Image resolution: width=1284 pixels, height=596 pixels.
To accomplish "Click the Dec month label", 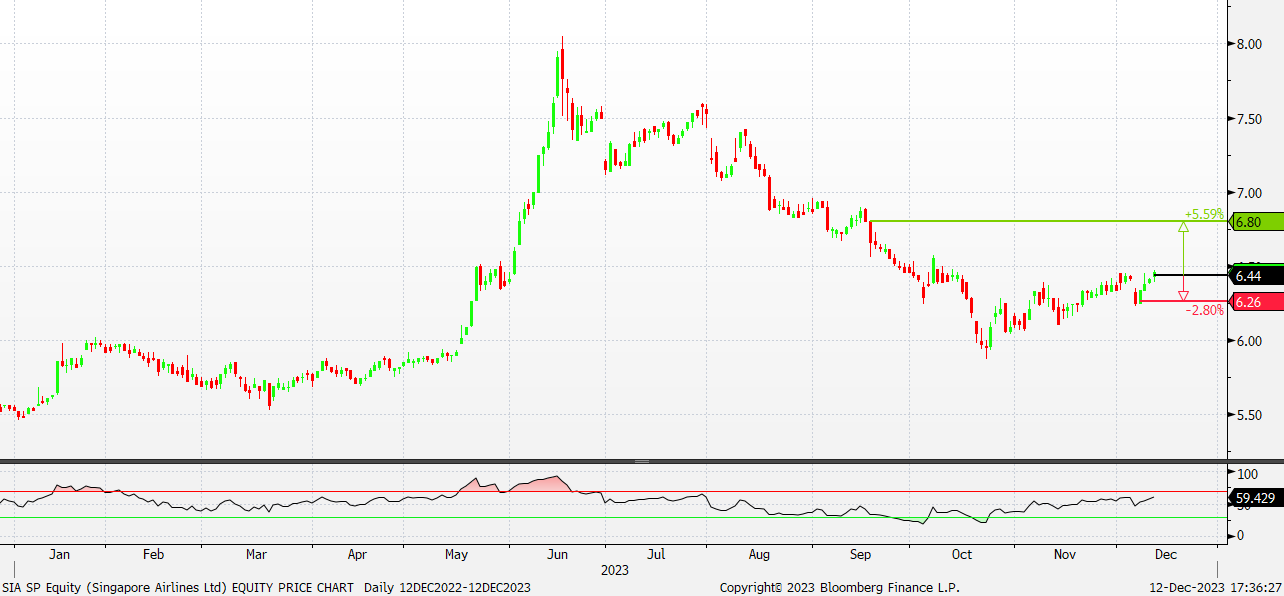I will (1167, 553).
